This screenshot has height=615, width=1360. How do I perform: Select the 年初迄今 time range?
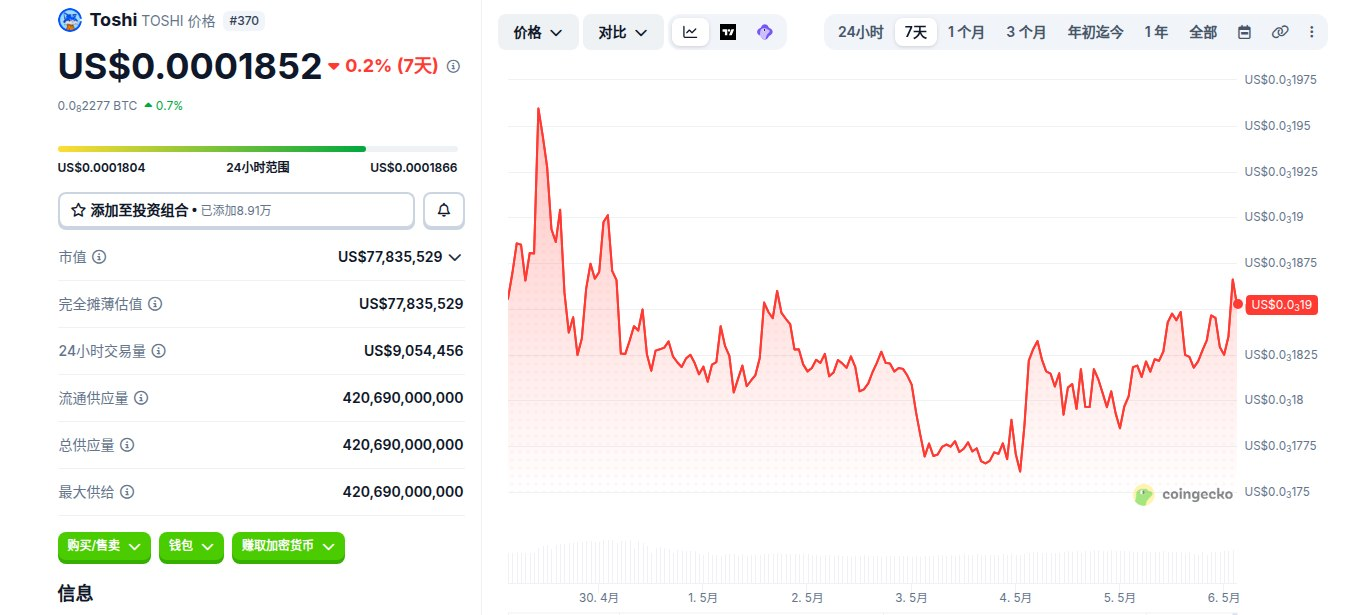[x=1095, y=32]
